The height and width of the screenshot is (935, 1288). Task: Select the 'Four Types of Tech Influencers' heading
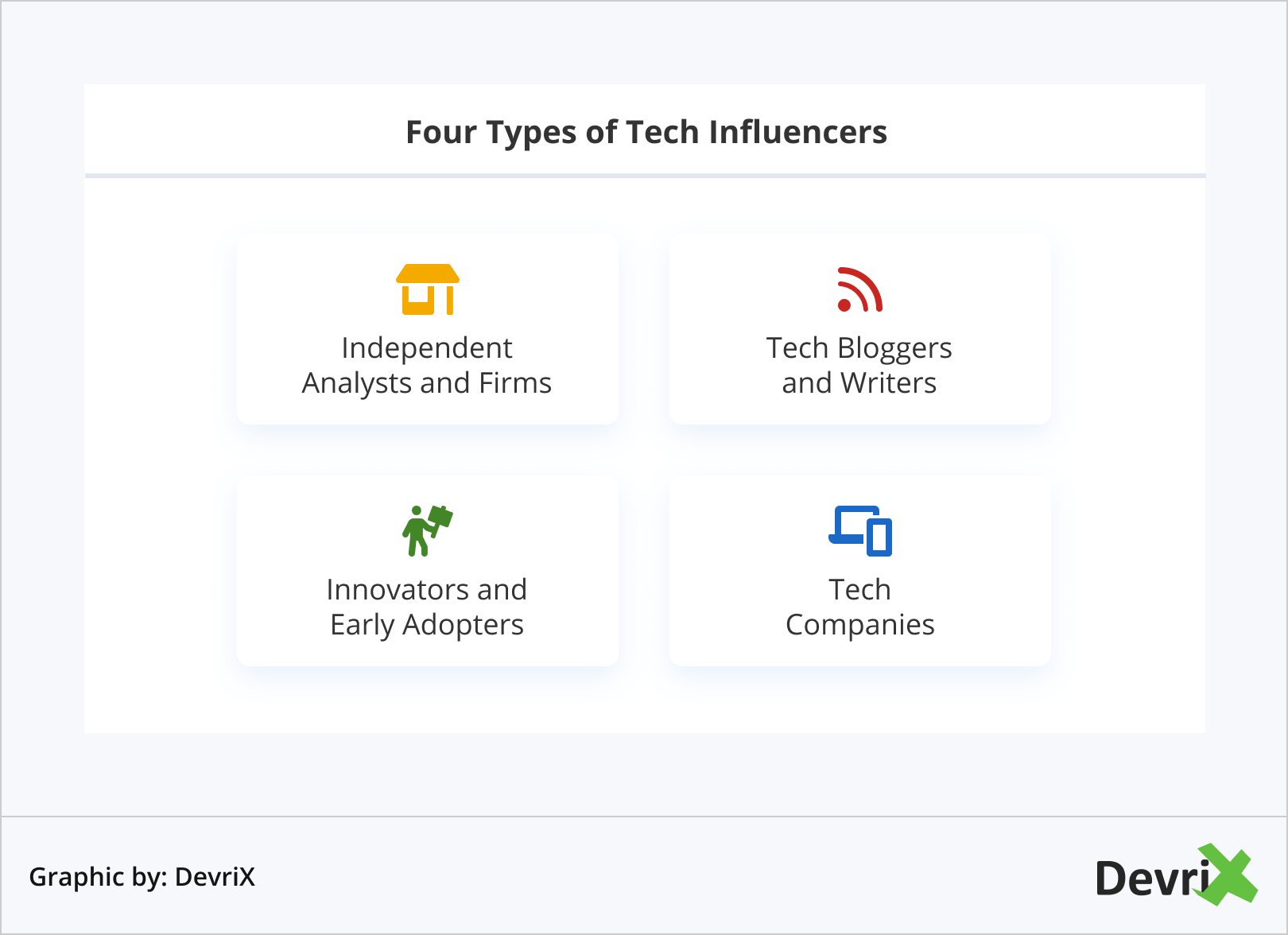pyautogui.click(x=646, y=132)
